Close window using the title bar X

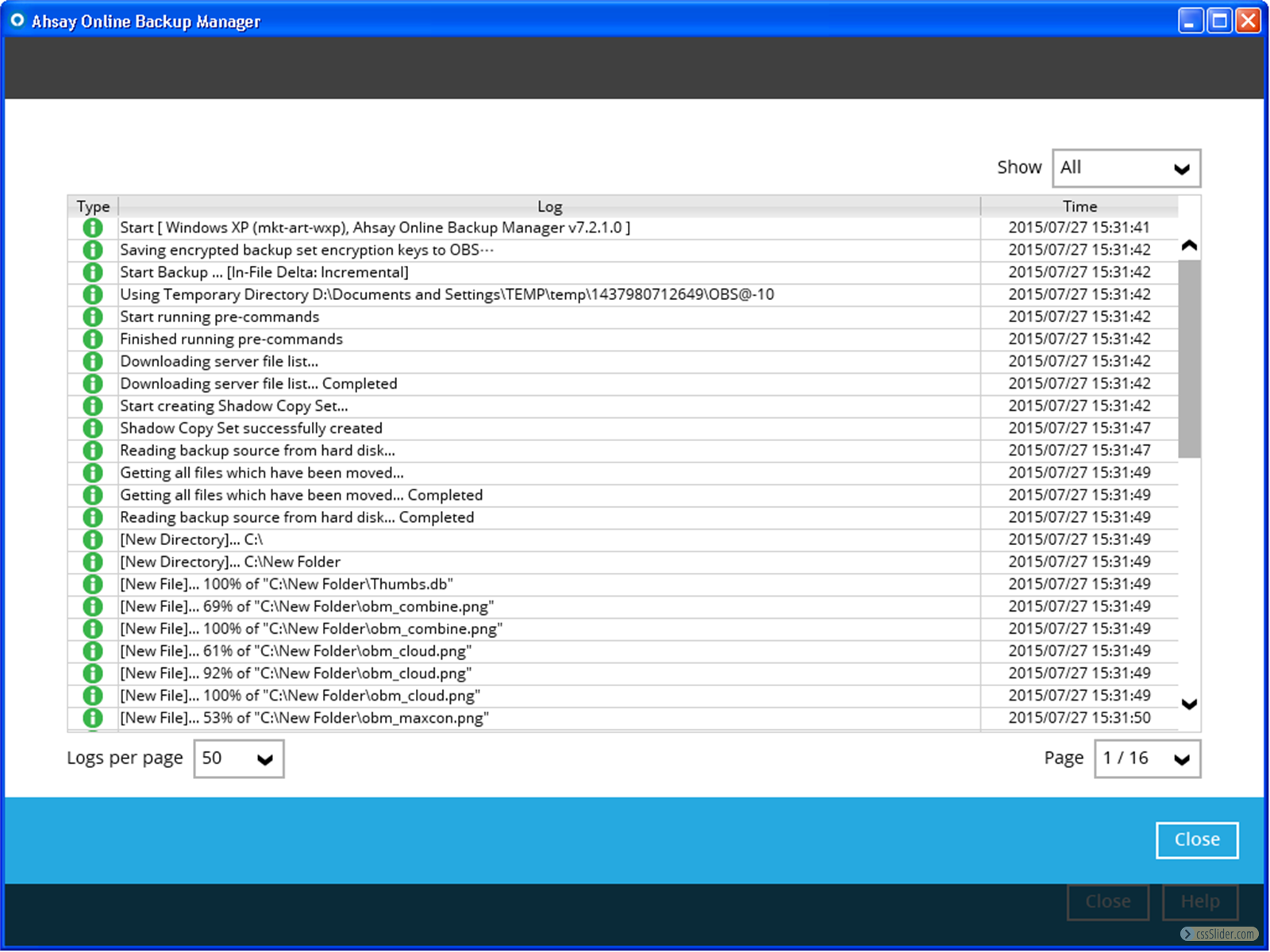point(1249,21)
